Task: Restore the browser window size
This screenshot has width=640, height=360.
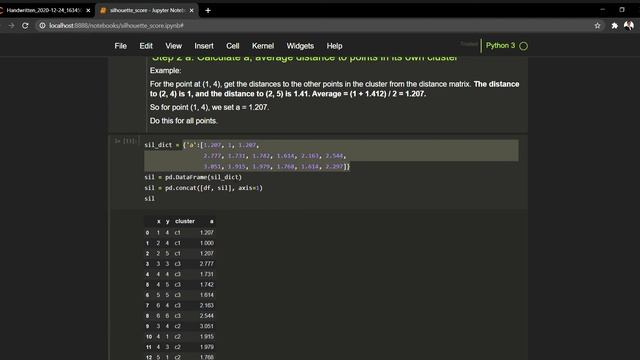Action: tap(622, 10)
